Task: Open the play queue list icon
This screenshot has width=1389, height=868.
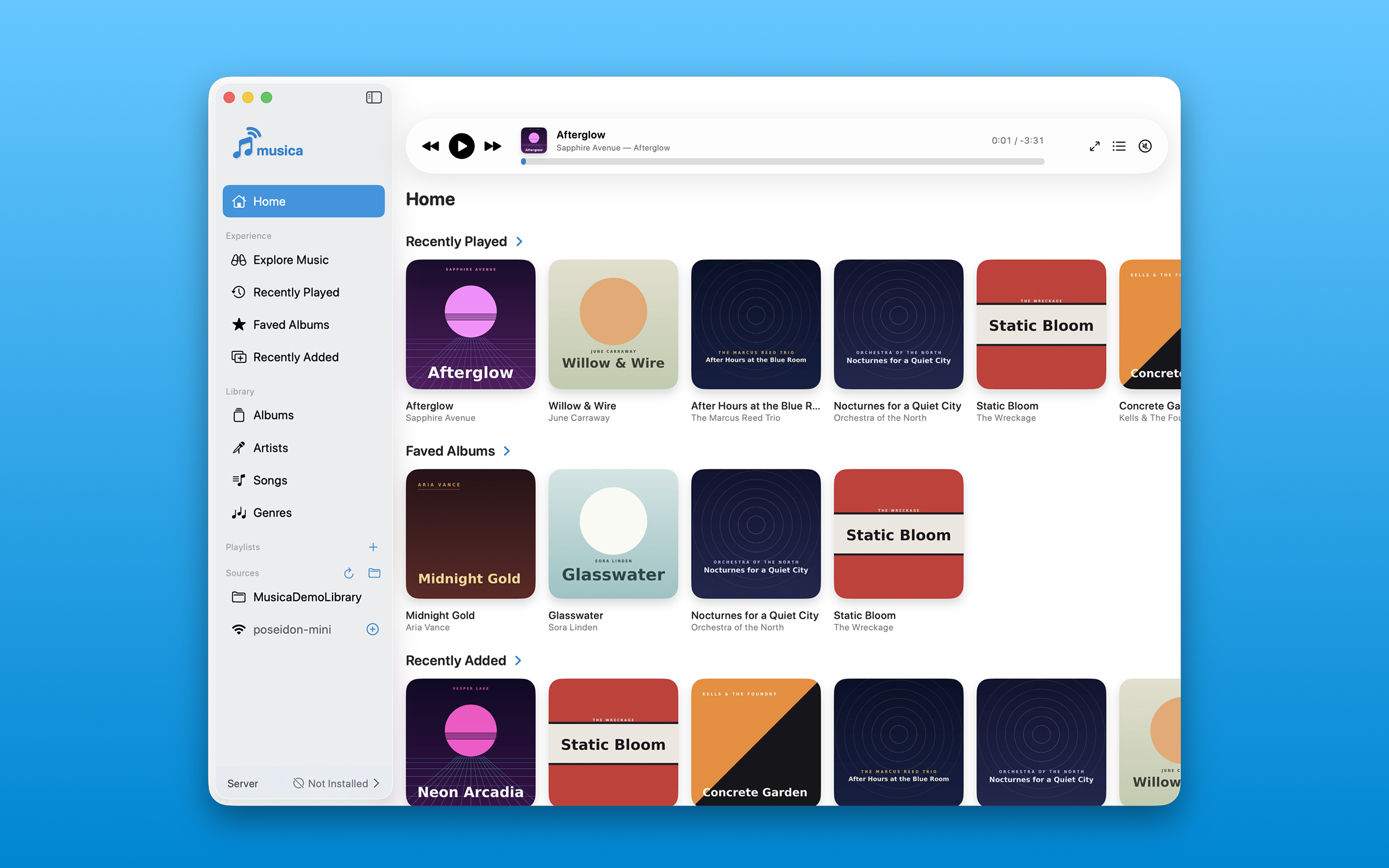Action: (x=1119, y=146)
